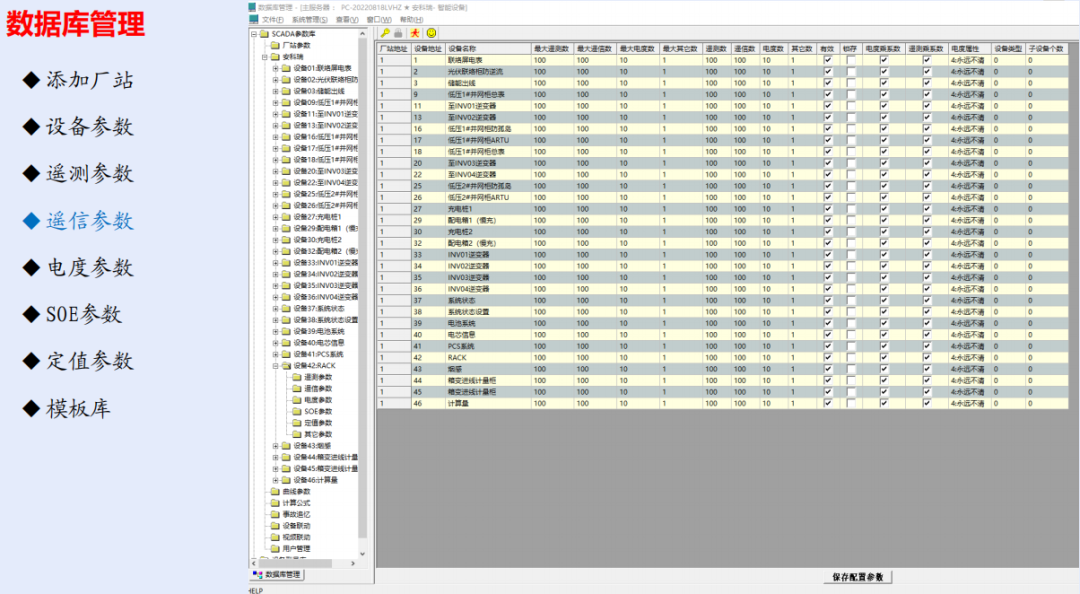Click the open folder icon of 设备42:RACK

click(287, 366)
